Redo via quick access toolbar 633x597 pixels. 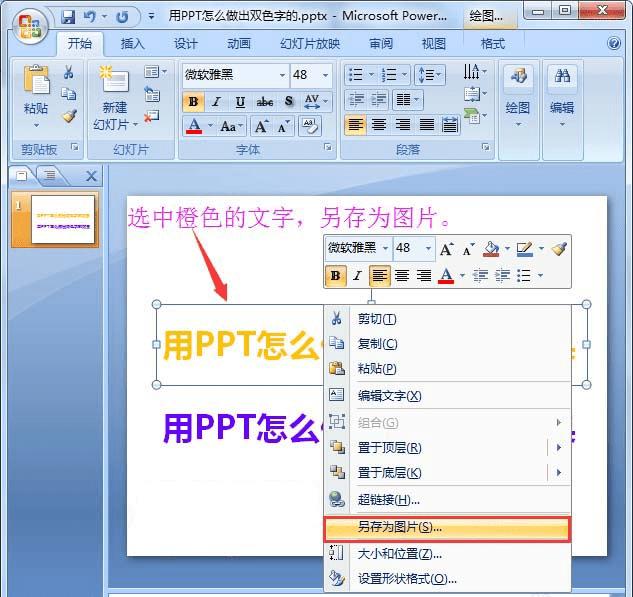[122, 17]
